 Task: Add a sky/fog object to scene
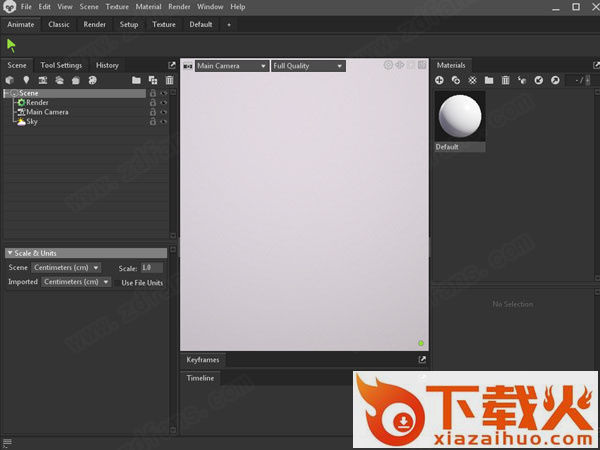click(x=59, y=80)
